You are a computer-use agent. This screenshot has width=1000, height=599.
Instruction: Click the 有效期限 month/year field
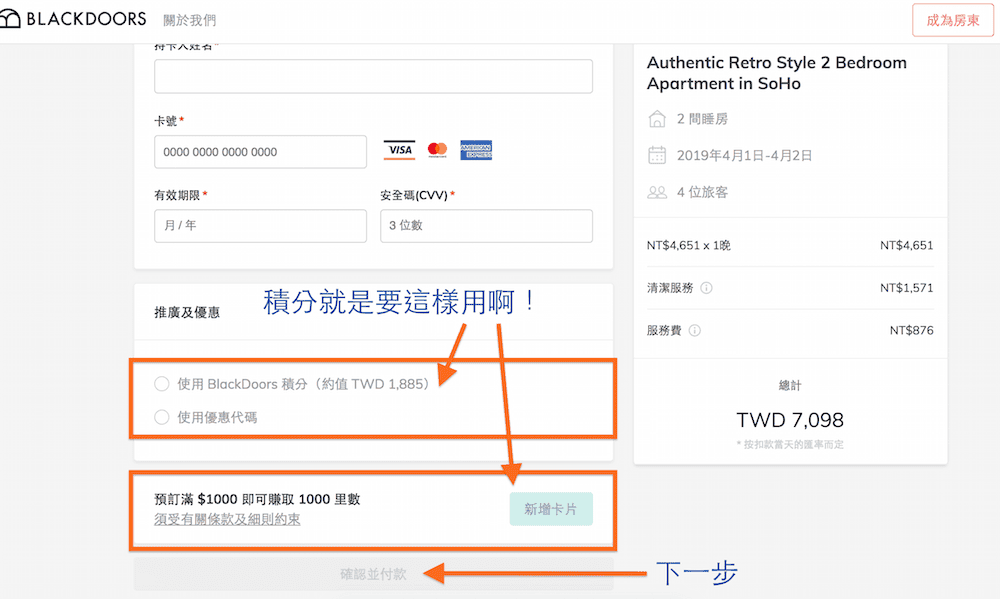pos(260,226)
